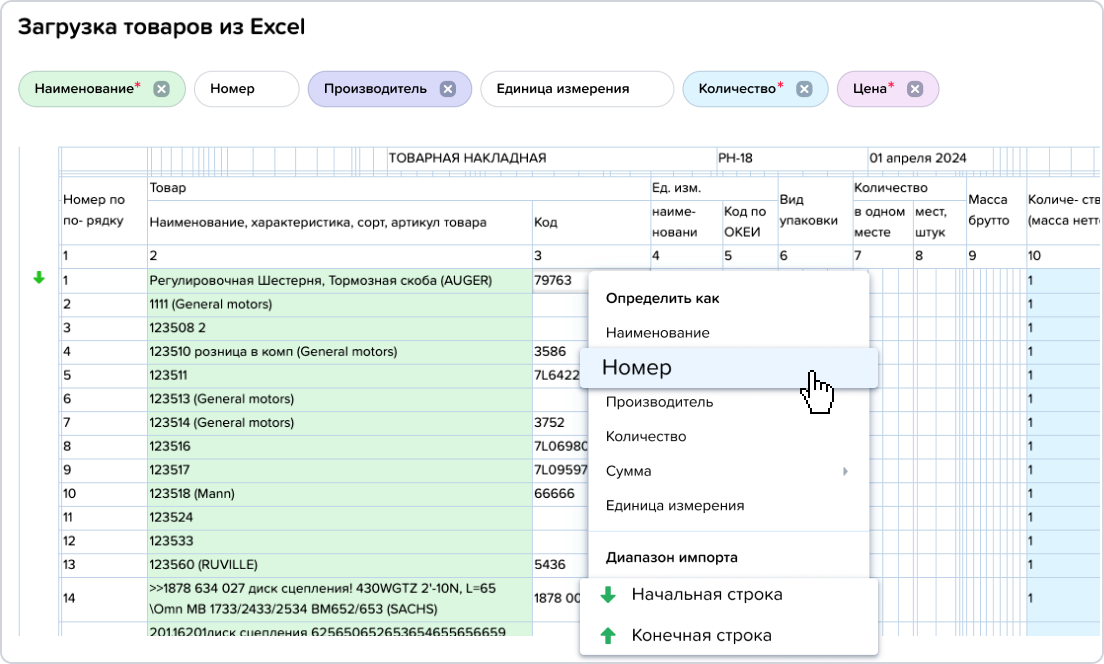
Task: Click cell 'Регулировочная Шестерня, Тормозная скоба (AUGER)'
Action: pos(339,280)
